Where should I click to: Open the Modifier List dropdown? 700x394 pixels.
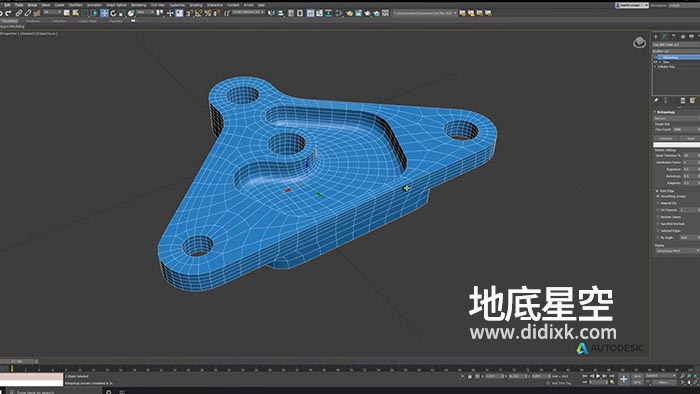point(676,51)
